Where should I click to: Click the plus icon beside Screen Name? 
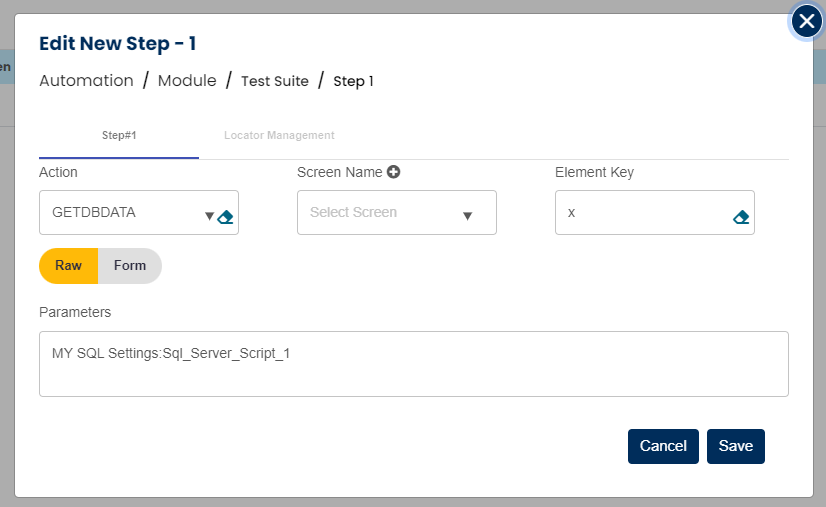point(394,172)
